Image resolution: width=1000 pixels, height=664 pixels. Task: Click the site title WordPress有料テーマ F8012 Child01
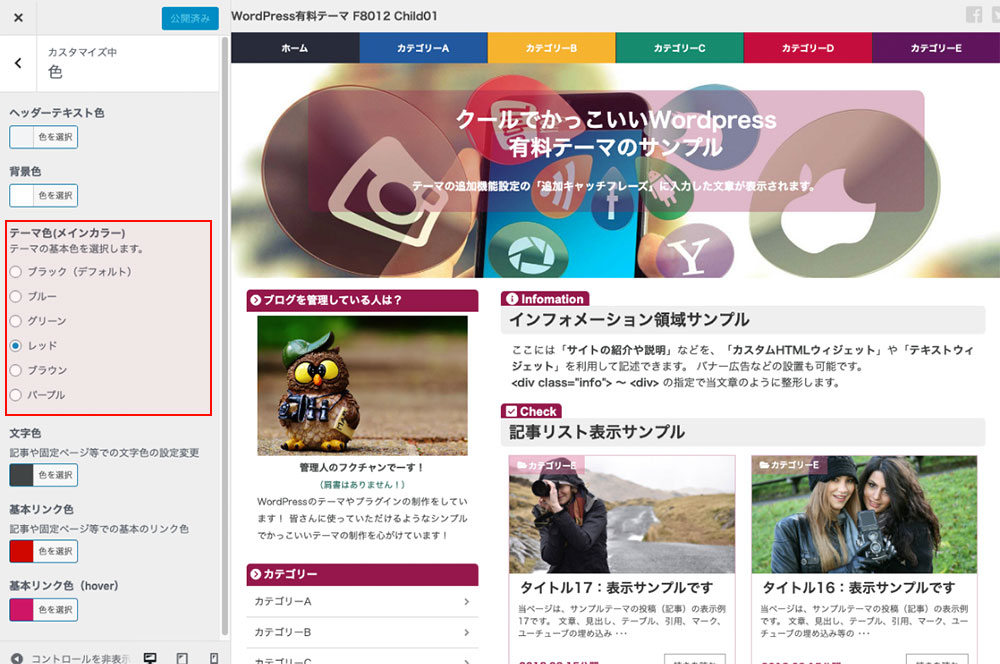(x=334, y=16)
